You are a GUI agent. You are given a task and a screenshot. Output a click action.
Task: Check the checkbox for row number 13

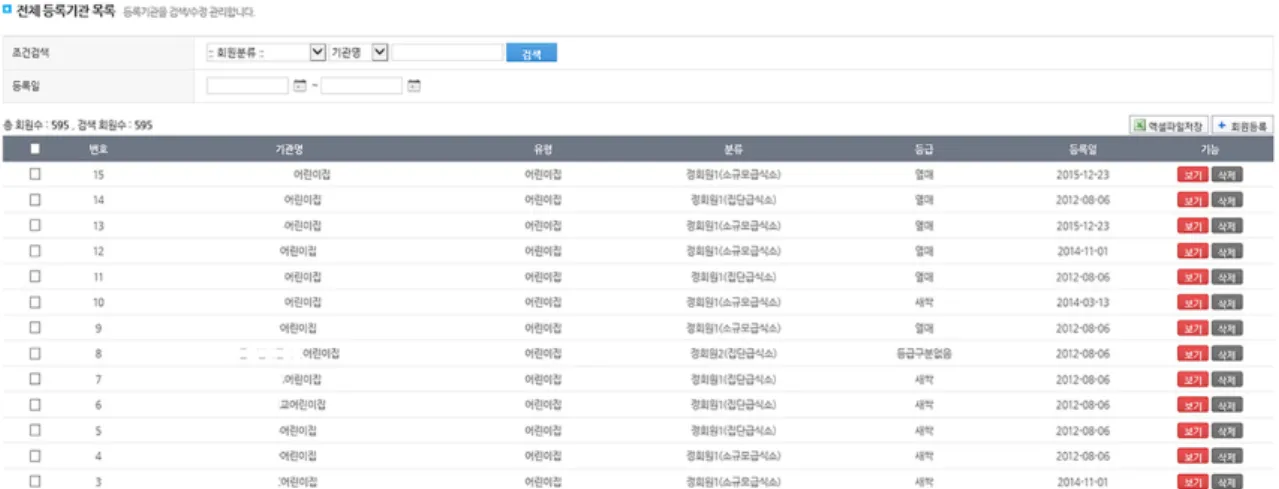(35, 225)
